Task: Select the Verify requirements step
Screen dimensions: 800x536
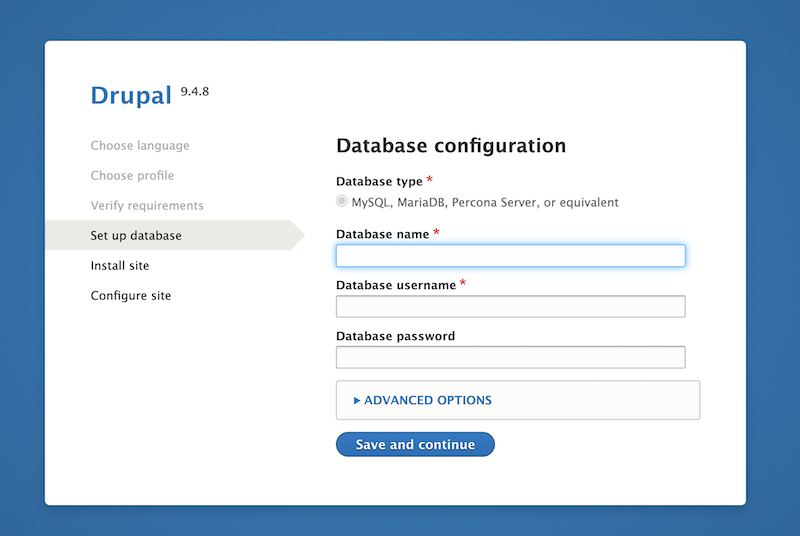Action: tap(147, 206)
